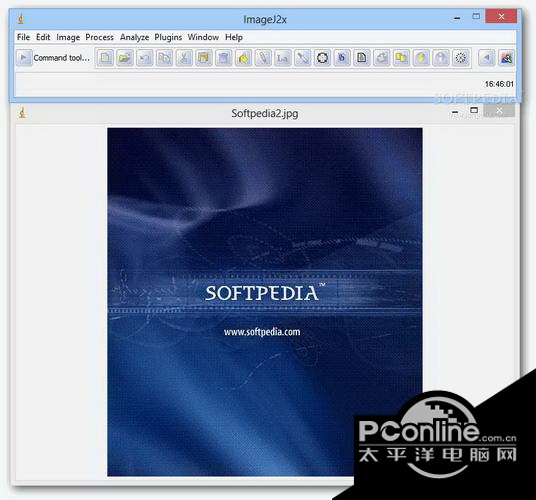Viewport: 536px width, 500px height.
Task: Click the microscope icon in Softpedia2.jpg title bar
Action: 23,112
